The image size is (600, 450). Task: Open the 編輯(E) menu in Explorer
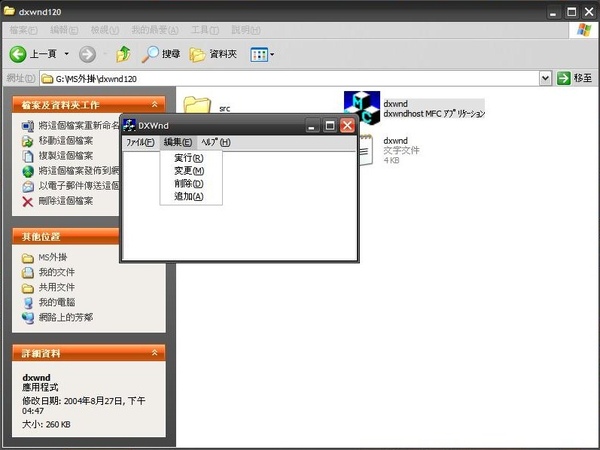64,30
